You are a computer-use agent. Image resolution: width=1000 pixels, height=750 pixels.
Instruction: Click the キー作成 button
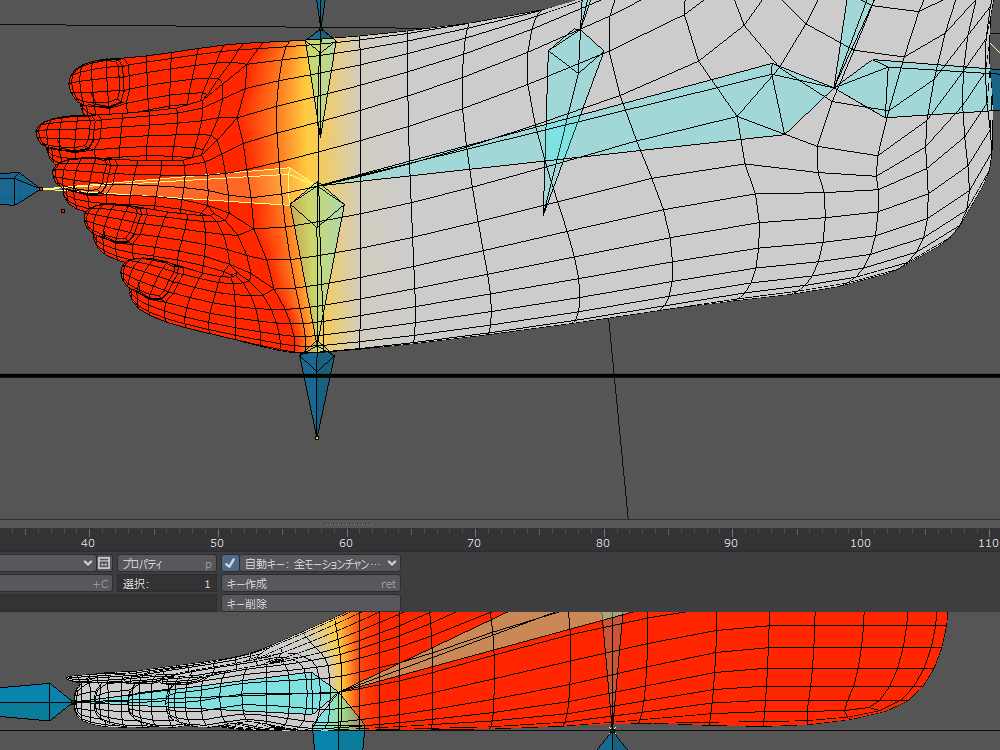pyautogui.click(x=310, y=583)
